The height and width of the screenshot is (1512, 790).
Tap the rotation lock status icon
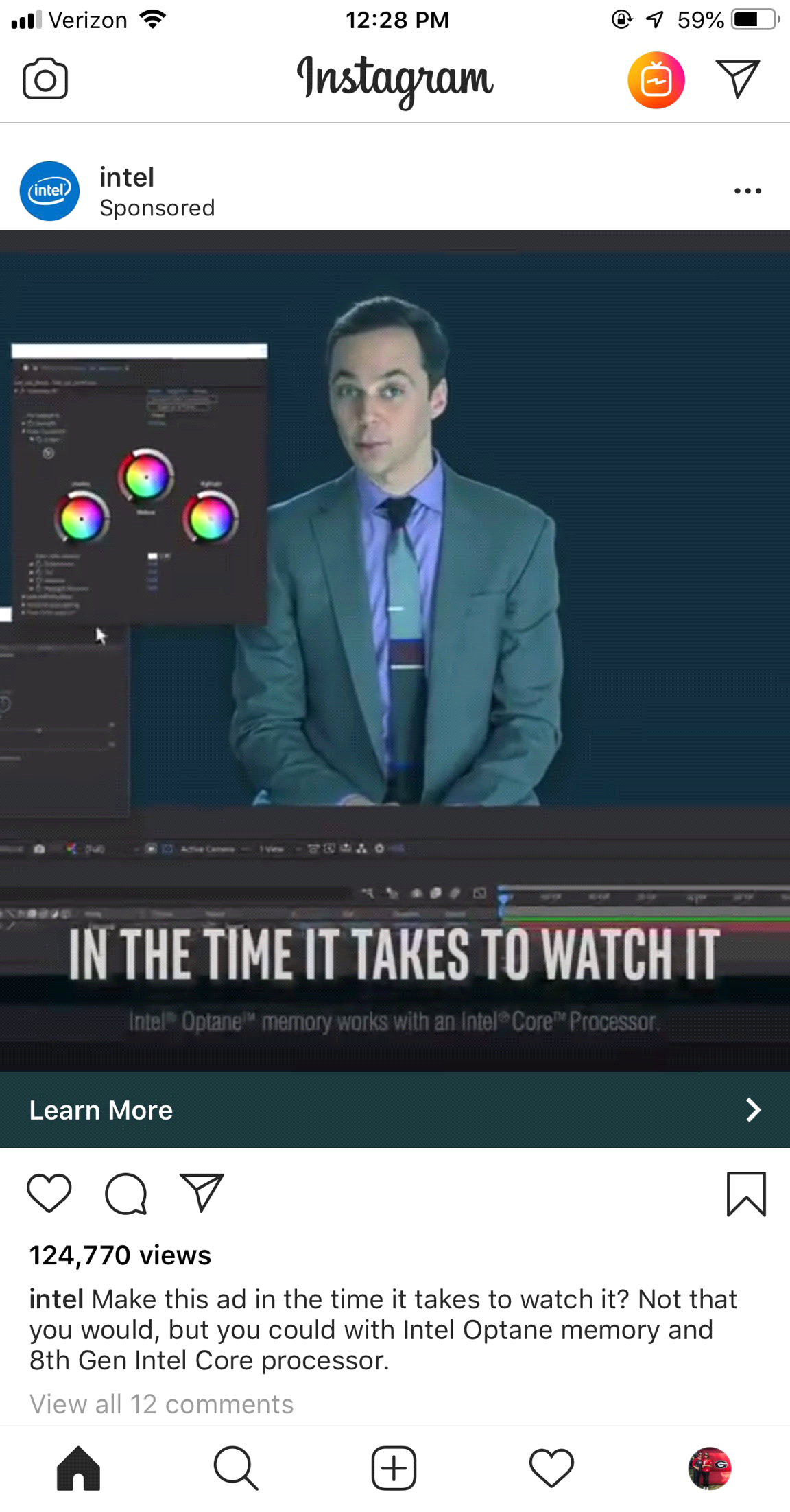pos(621,19)
